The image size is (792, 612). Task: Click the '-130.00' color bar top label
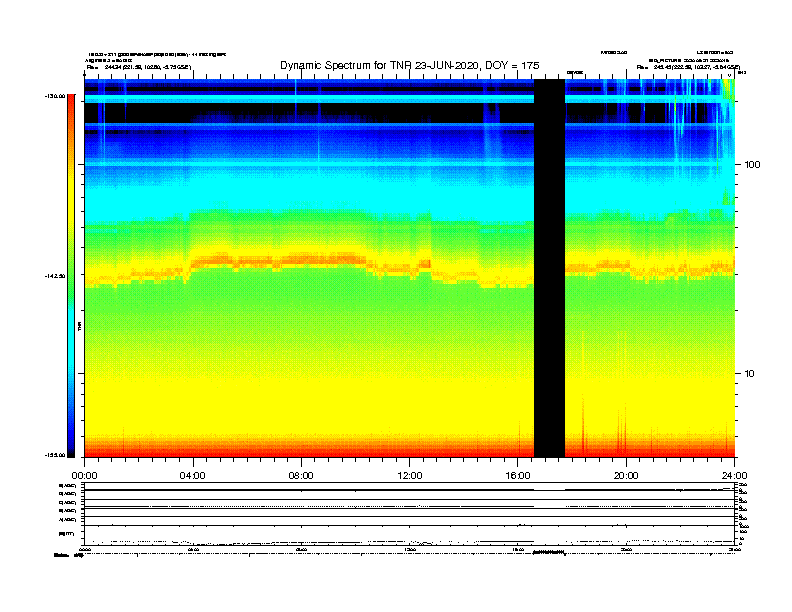click(55, 96)
